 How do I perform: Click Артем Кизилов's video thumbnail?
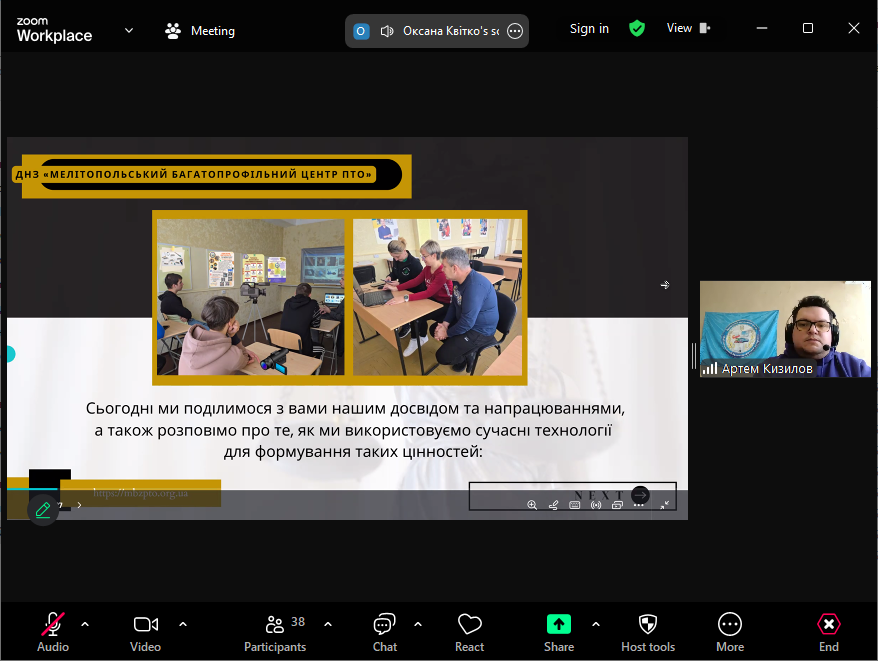click(784, 329)
